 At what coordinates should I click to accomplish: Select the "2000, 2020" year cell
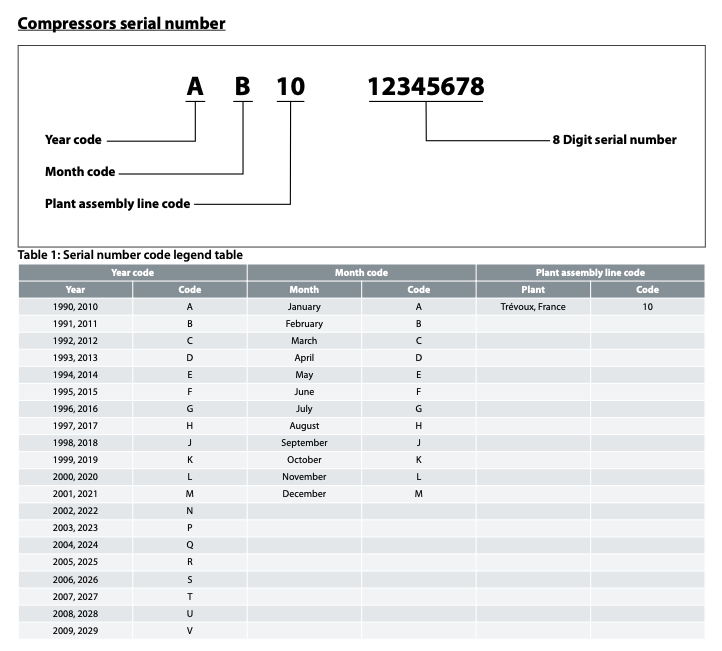(76, 477)
